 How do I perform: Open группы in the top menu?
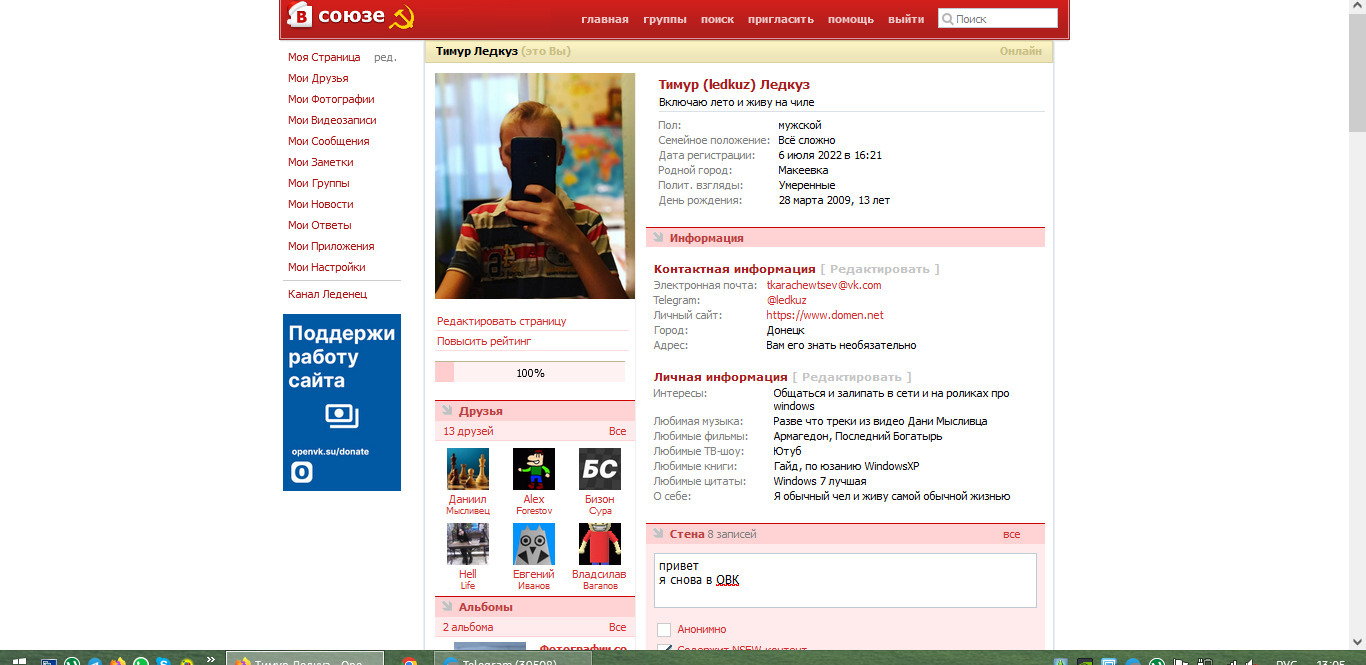tap(665, 19)
